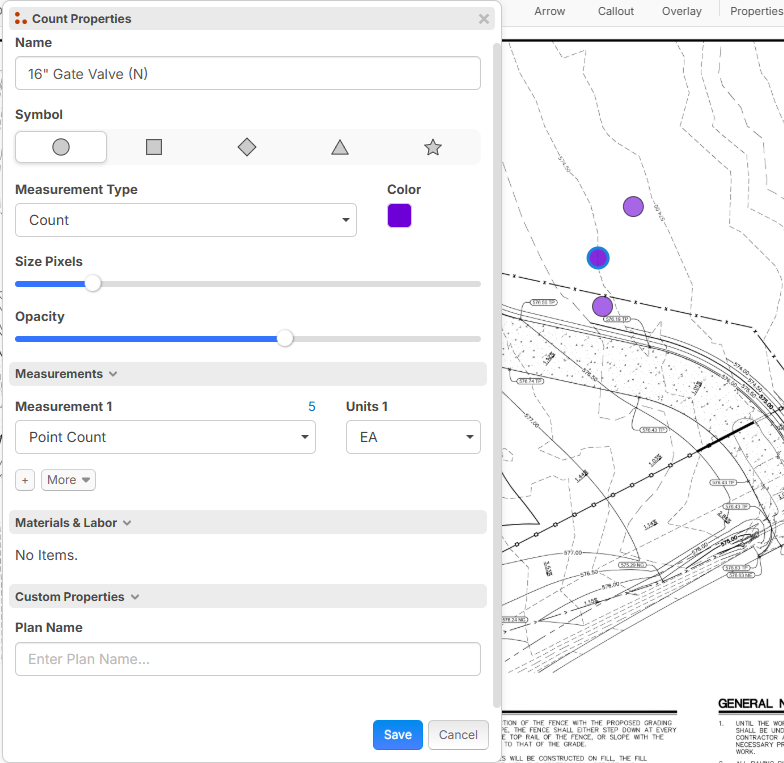Select the highlighted purple count marker on plan
The height and width of the screenshot is (763, 784).
[598, 258]
